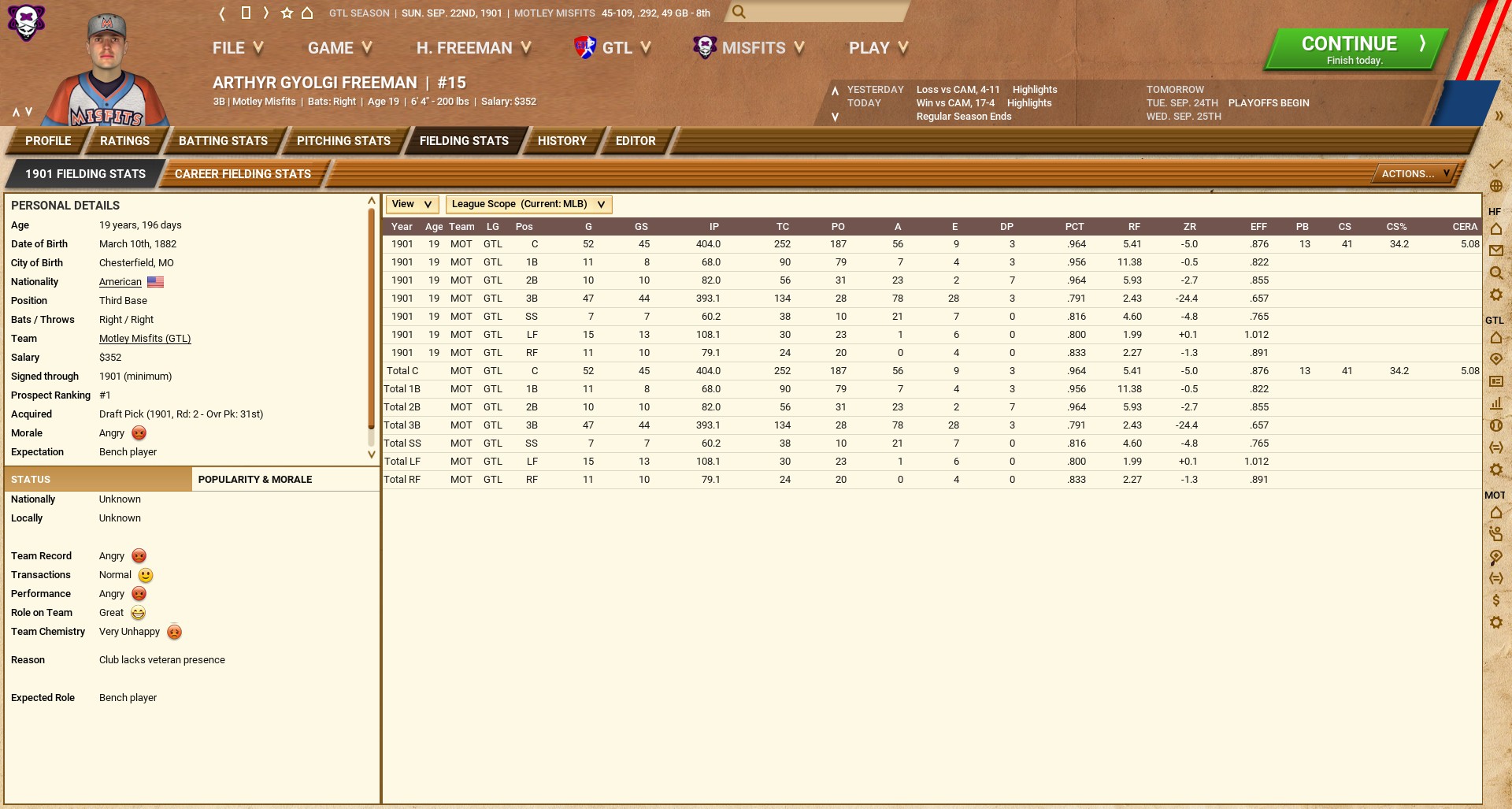Switch to the Career Fielding Stats tab
1512x809 pixels.
243,174
